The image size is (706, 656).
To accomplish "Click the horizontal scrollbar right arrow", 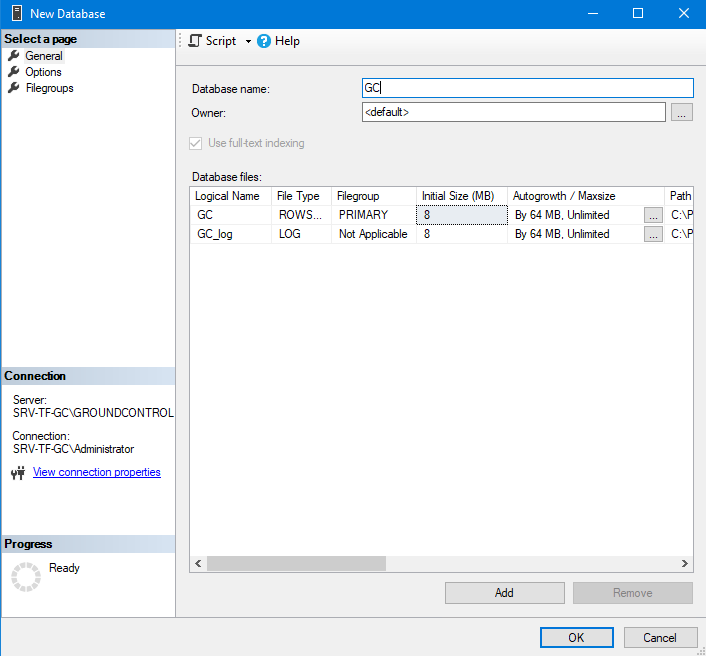I will tap(685, 564).
